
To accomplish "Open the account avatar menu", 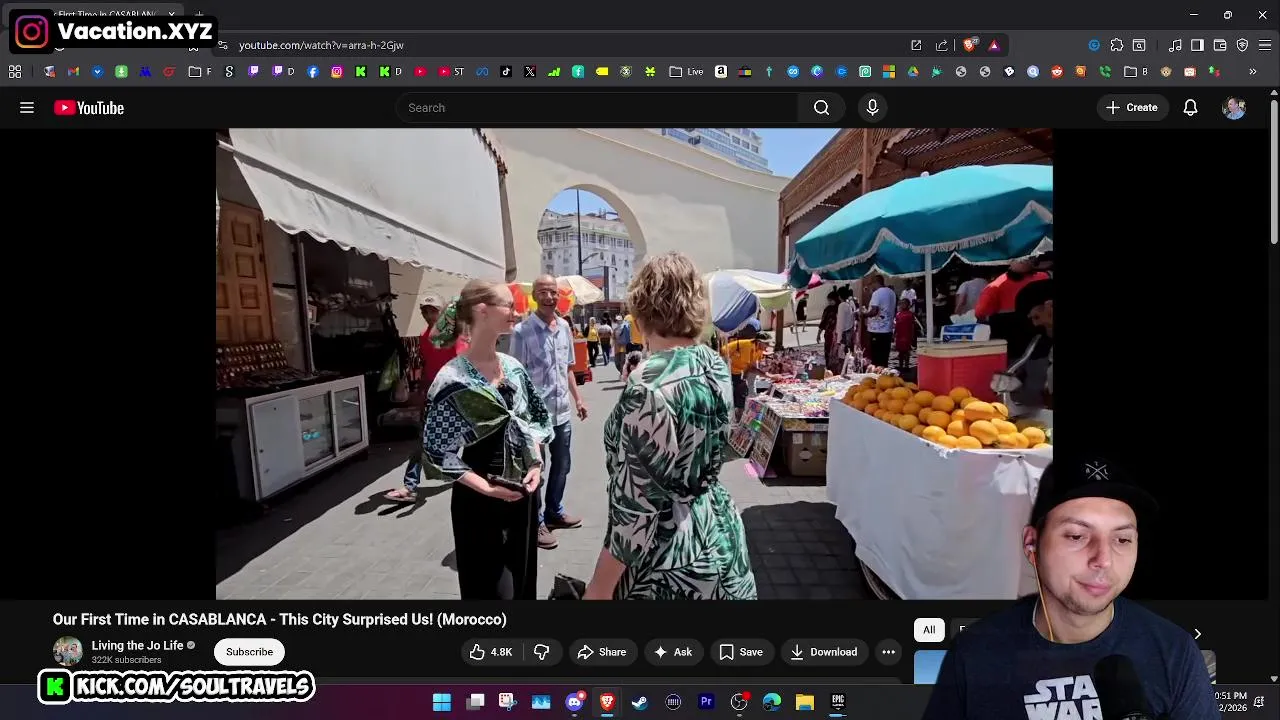I will point(1234,108).
